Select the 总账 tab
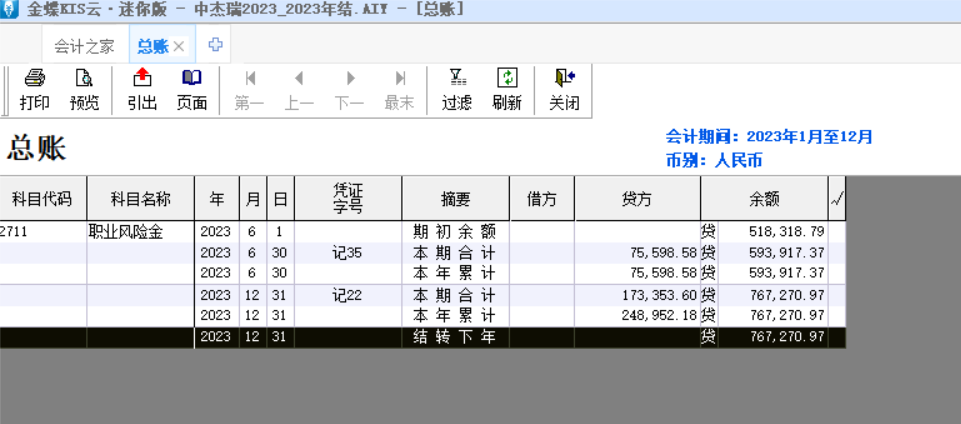The width and height of the screenshot is (961, 424). click(x=152, y=46)
